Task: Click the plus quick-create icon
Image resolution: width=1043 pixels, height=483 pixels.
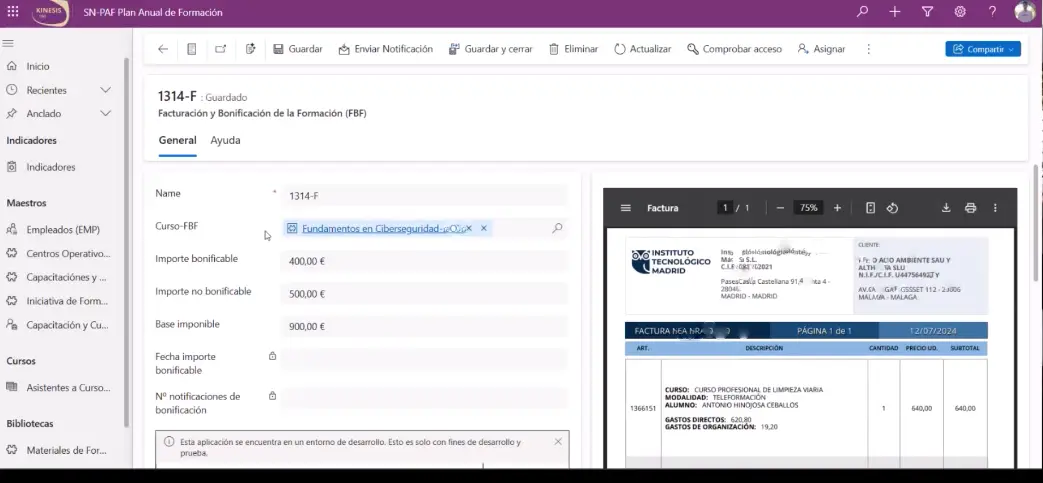Action: pyautogui.click(x=895, y=11)
